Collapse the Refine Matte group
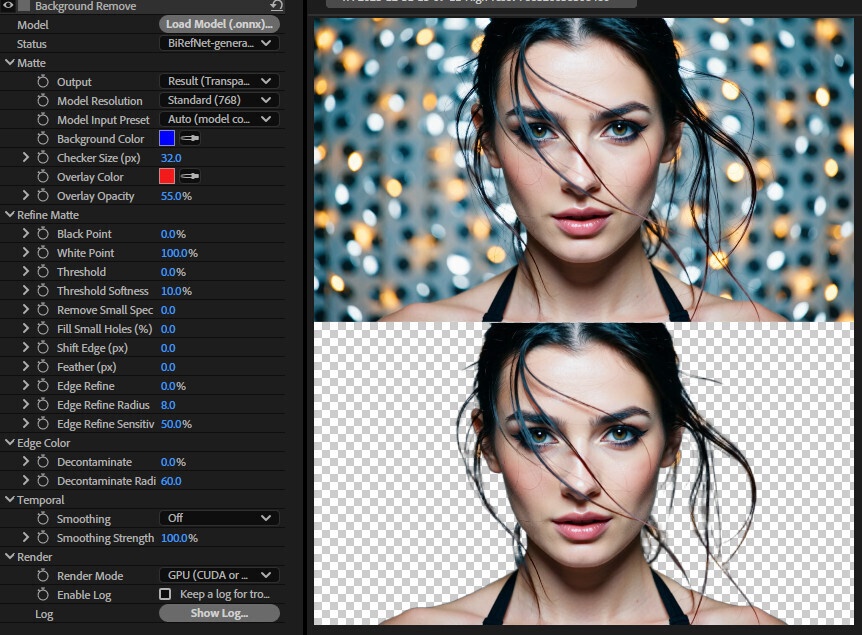The height and width of the screenshot is (635, 862). point(9,215)
